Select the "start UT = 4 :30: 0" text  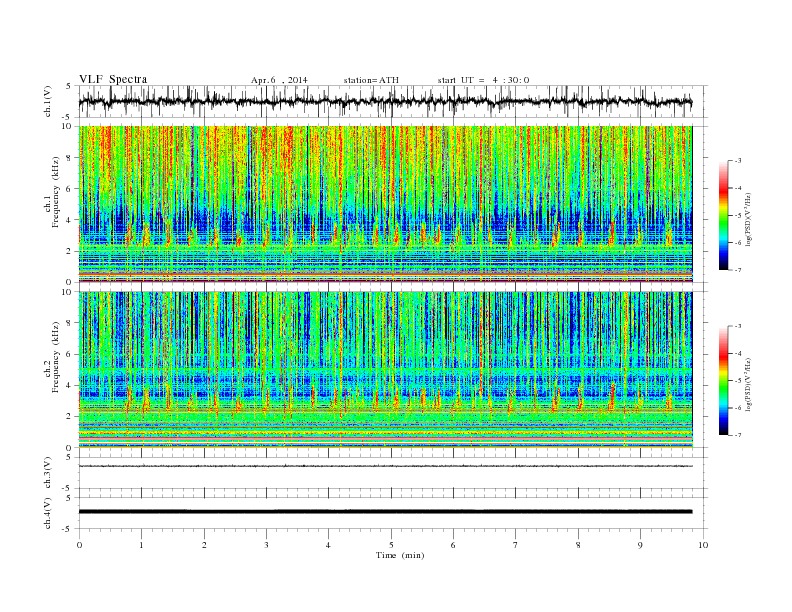483,80
